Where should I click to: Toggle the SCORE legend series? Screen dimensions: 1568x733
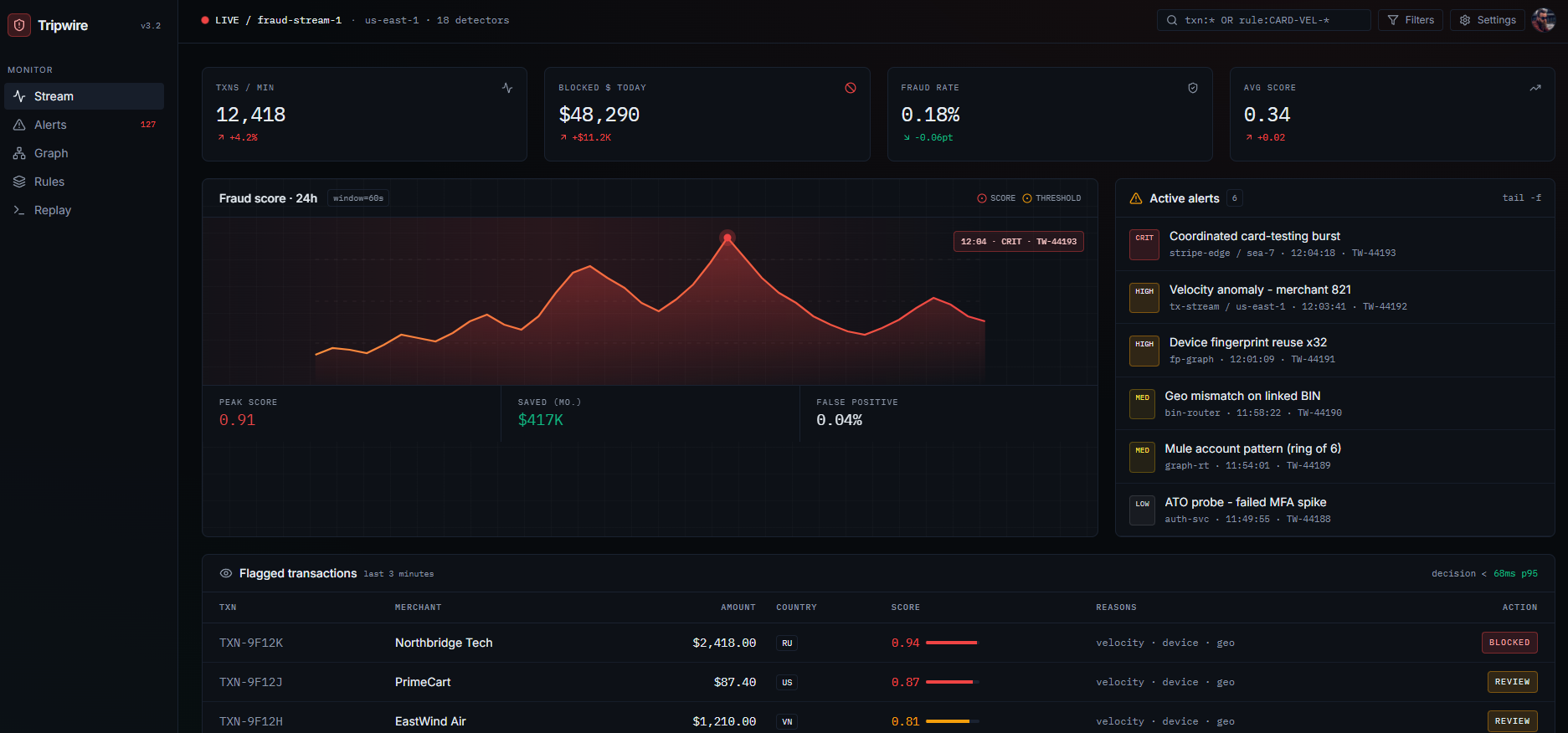coord(996,198)
